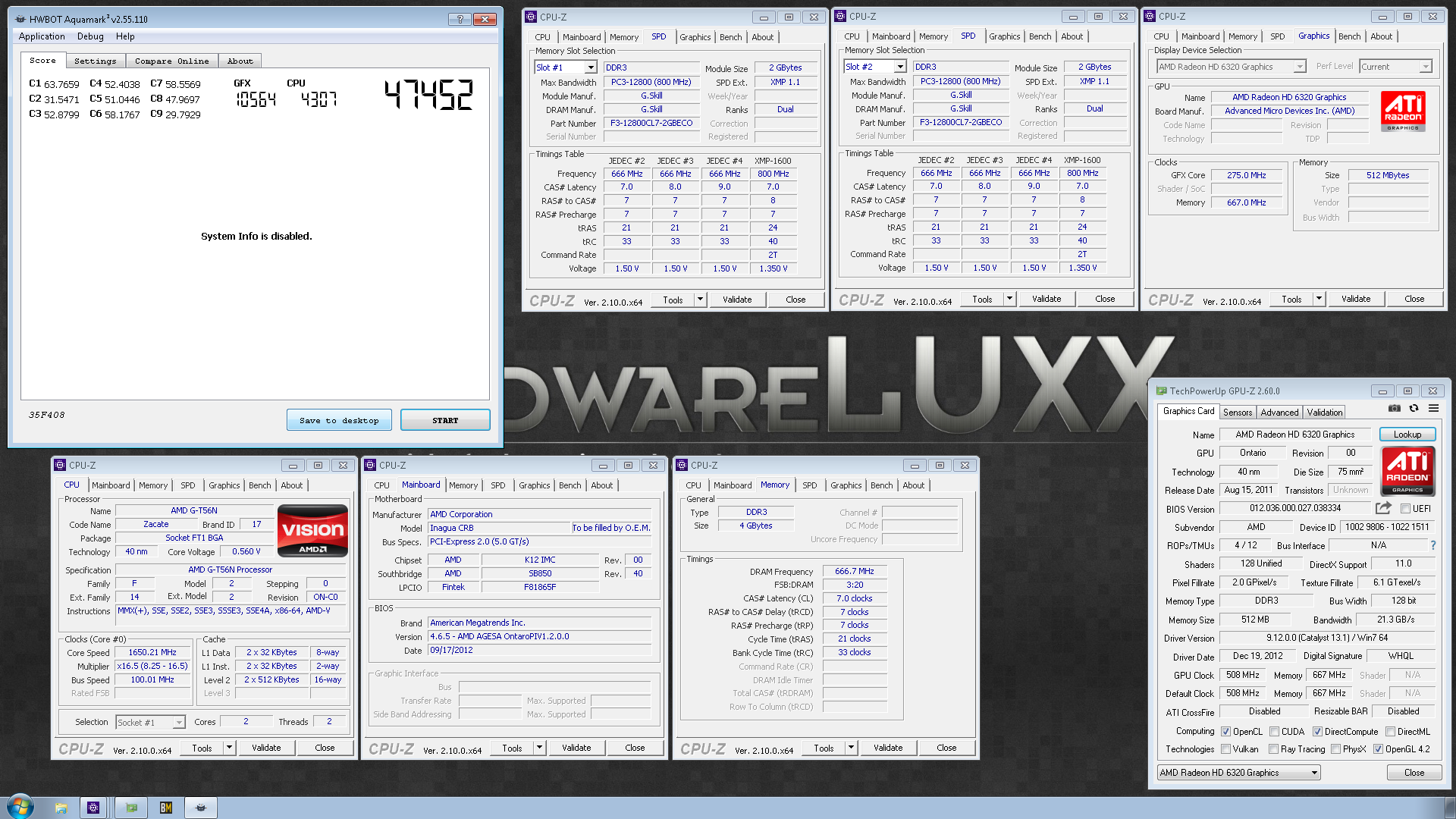This screenshot has height=819, width=1456.
Task: Click CPU-Z icon in Memory window title bar
Action: tap(681, 465)
